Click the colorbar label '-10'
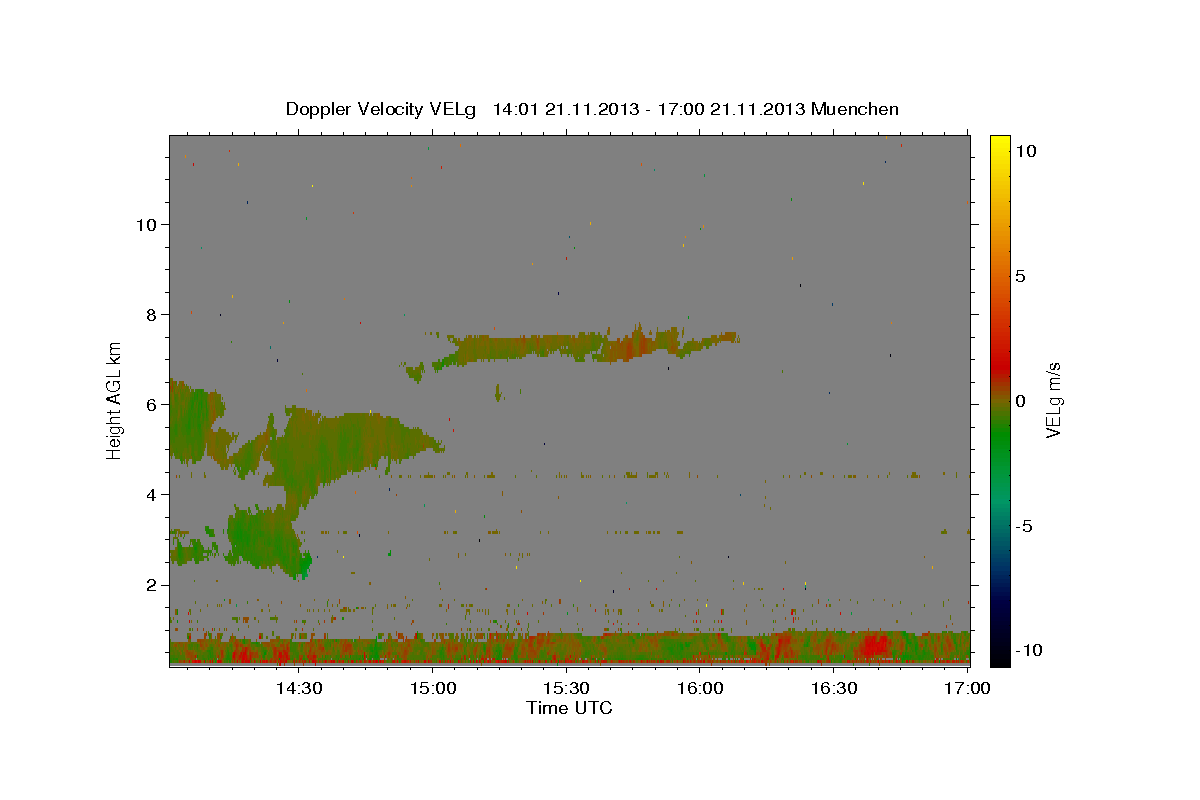 click(x=1029, y=651)
